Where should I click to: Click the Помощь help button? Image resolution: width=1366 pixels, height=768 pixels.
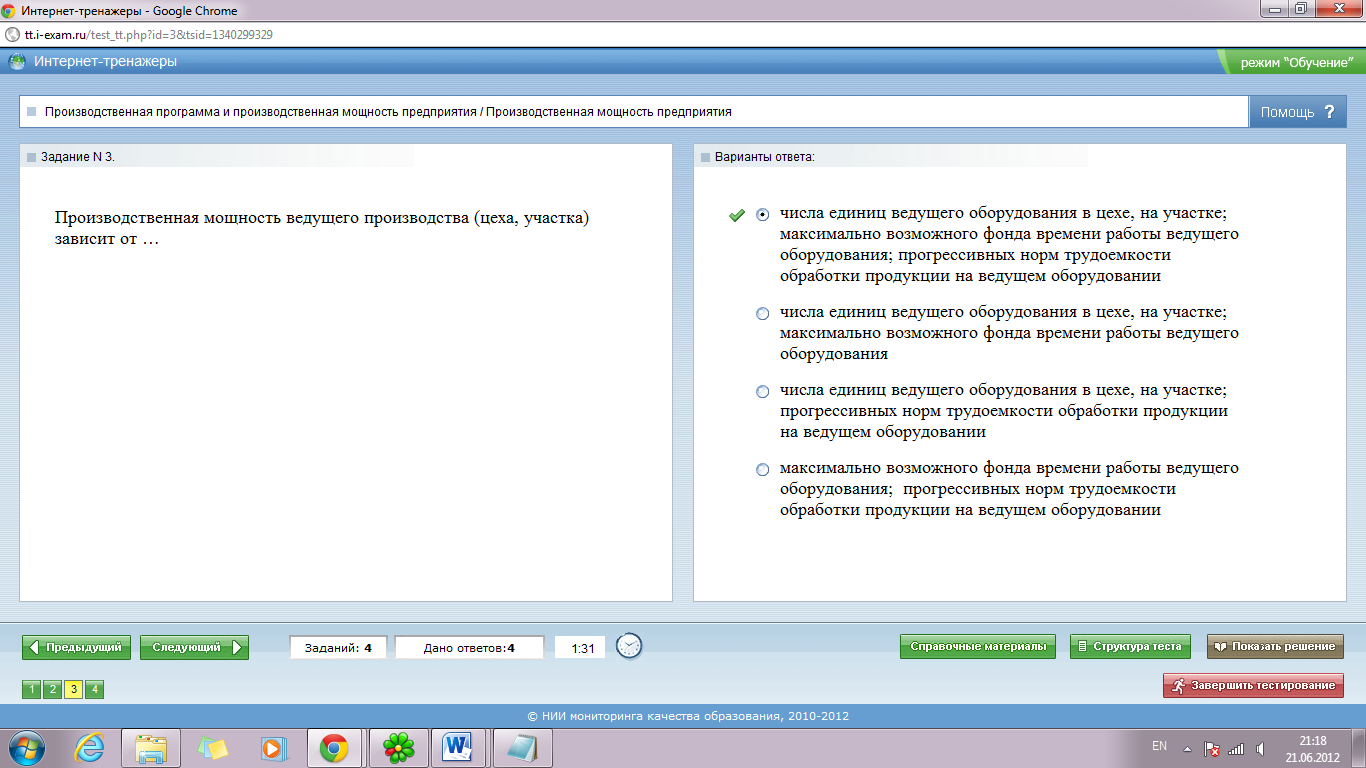coord(1297,112)
